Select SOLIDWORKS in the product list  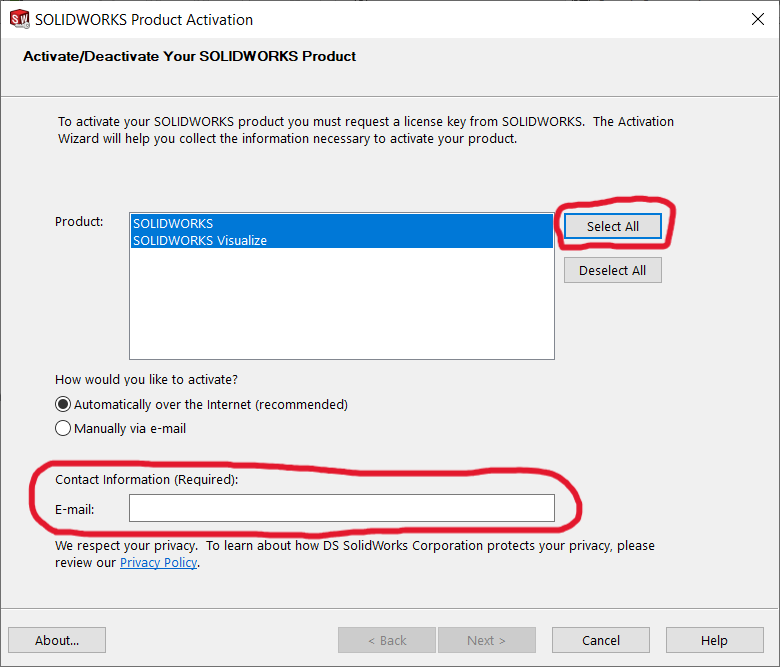coord(173,224)
